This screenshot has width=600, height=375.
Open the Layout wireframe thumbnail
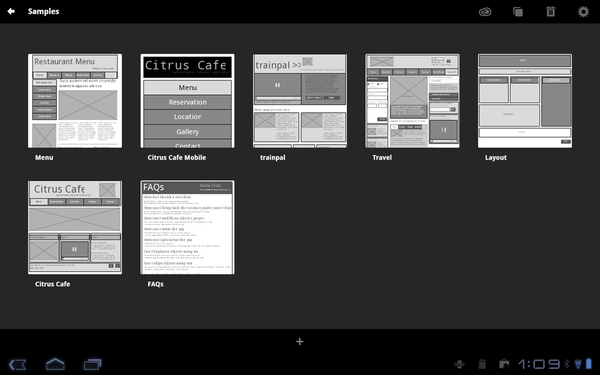(525, 101)
